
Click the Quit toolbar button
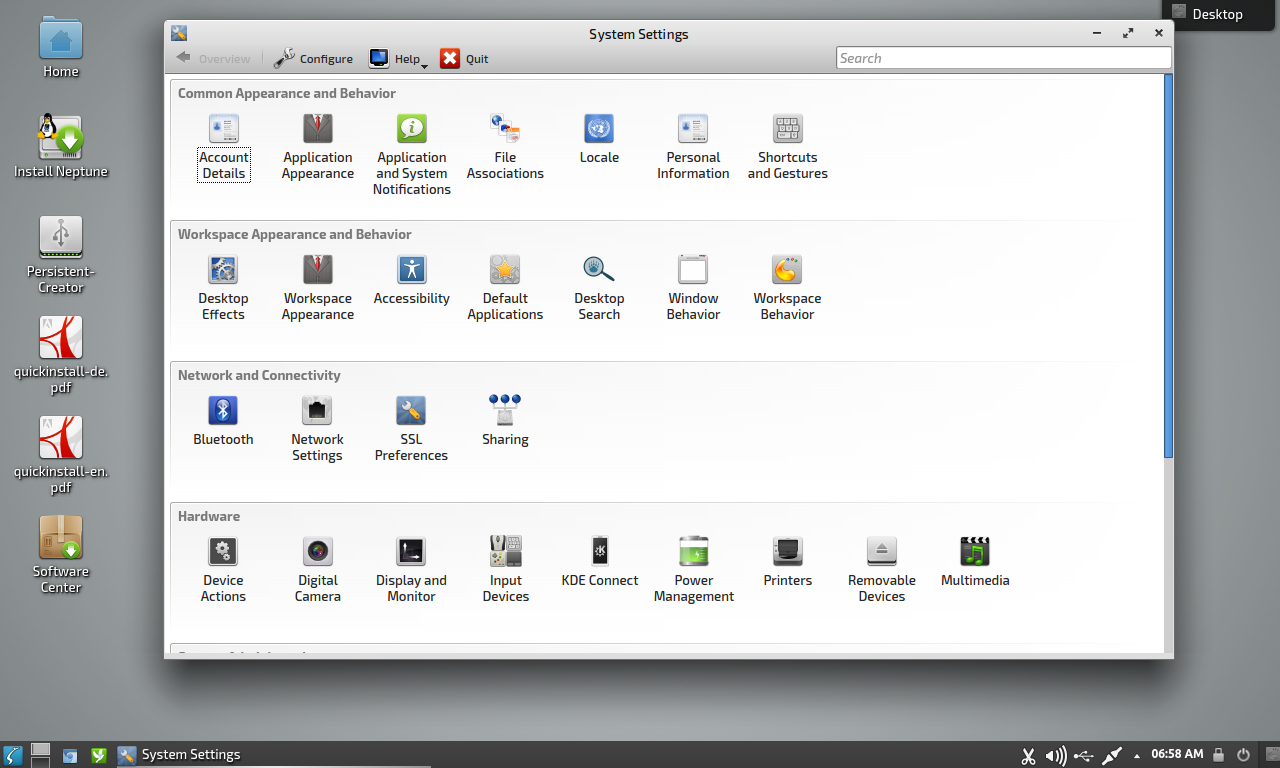click(464, 58)
